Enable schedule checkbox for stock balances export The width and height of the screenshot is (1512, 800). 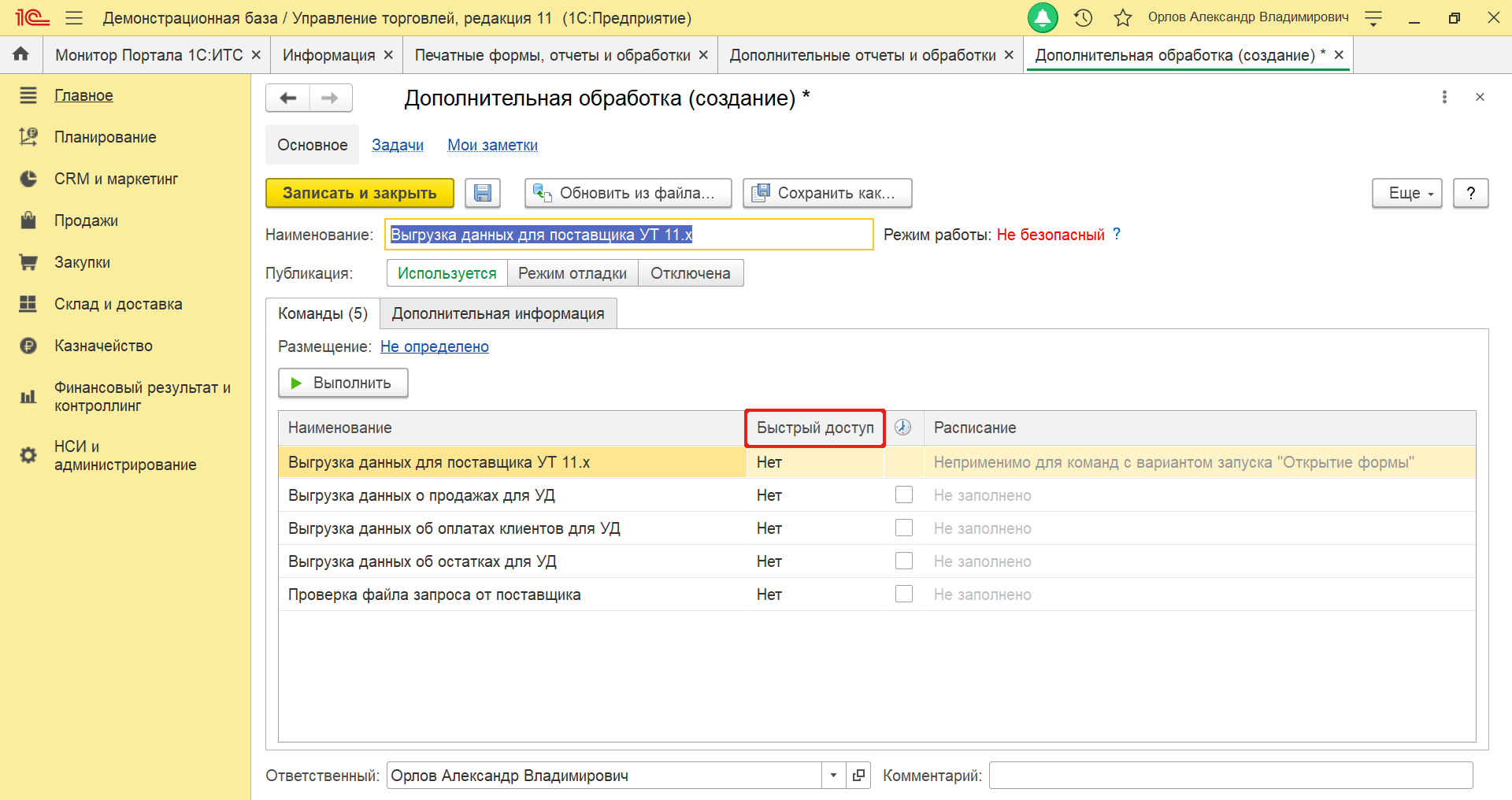click(x=904, y=561)
